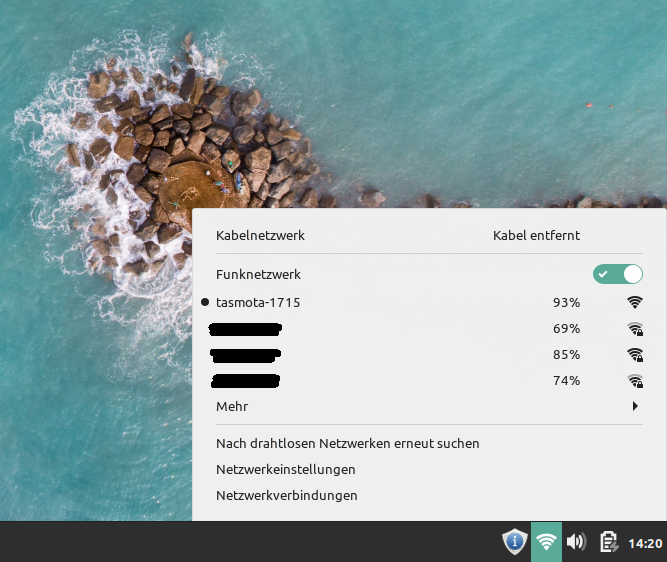Open Netzwerkverbindungen
This screenshot has height=562, width=667.
pos(286,495)
